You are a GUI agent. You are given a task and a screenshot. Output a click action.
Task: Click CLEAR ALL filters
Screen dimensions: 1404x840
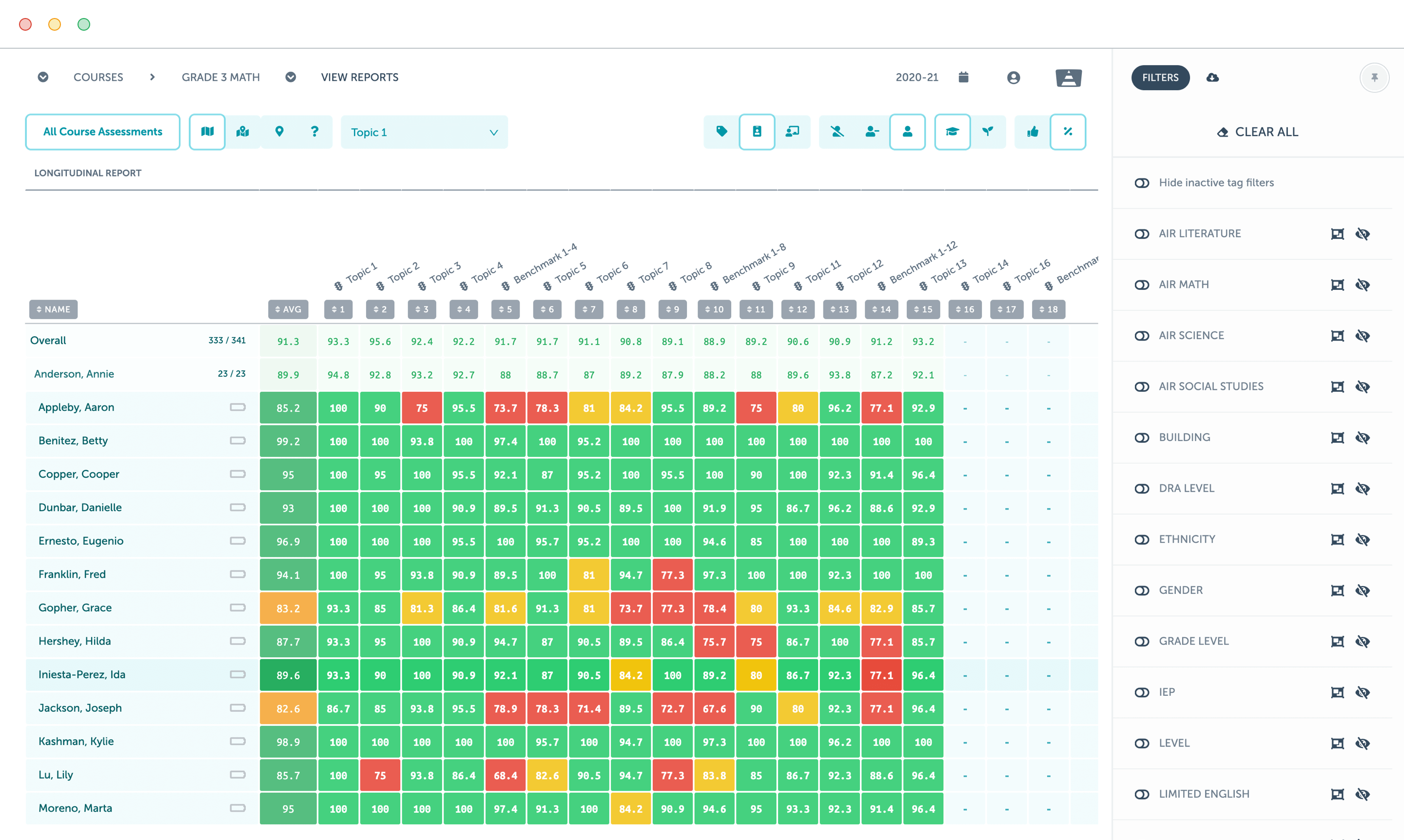coord(1257,132)
